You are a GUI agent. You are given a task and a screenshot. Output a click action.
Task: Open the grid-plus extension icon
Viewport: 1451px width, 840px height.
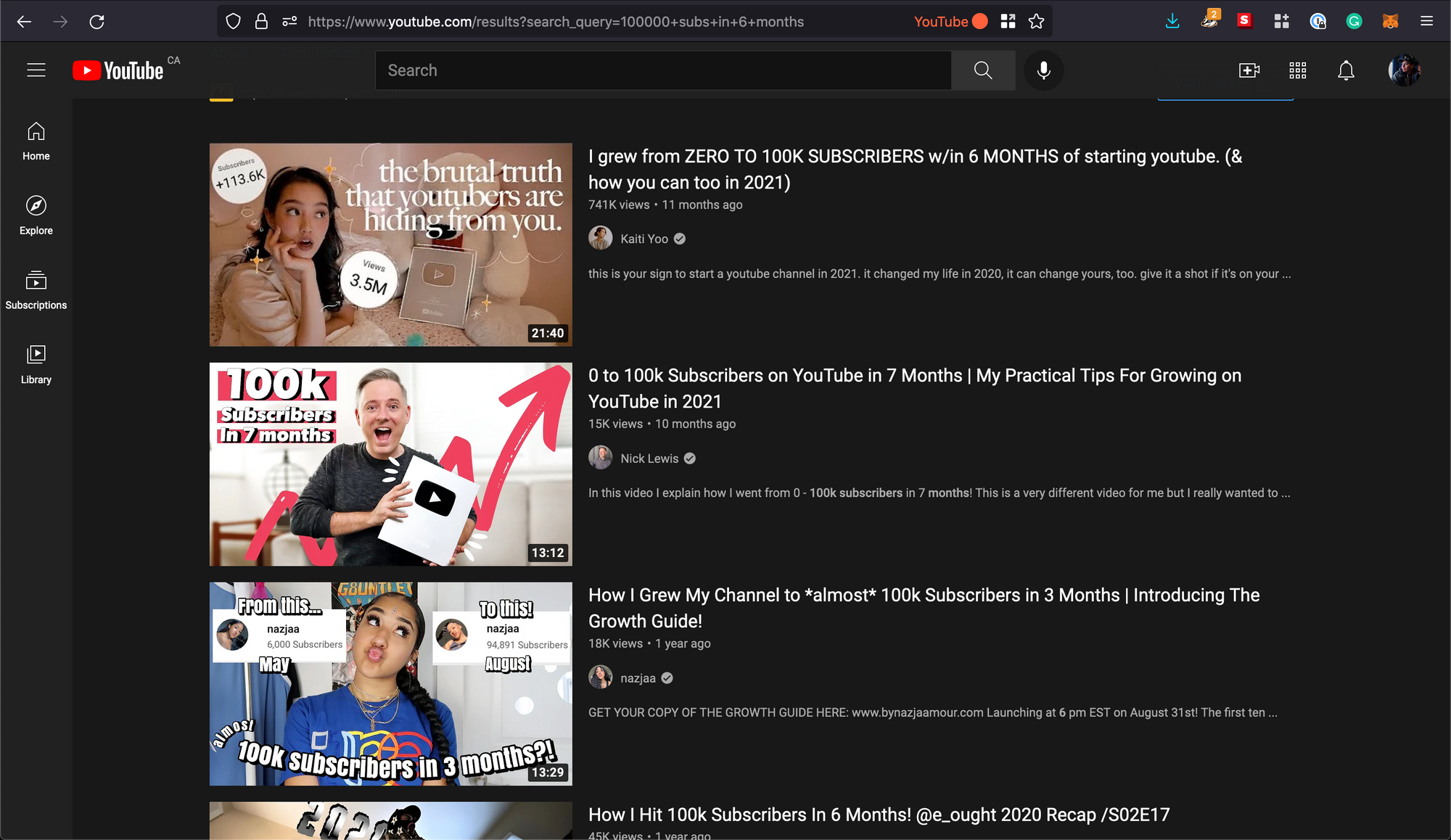point(1281,22)
